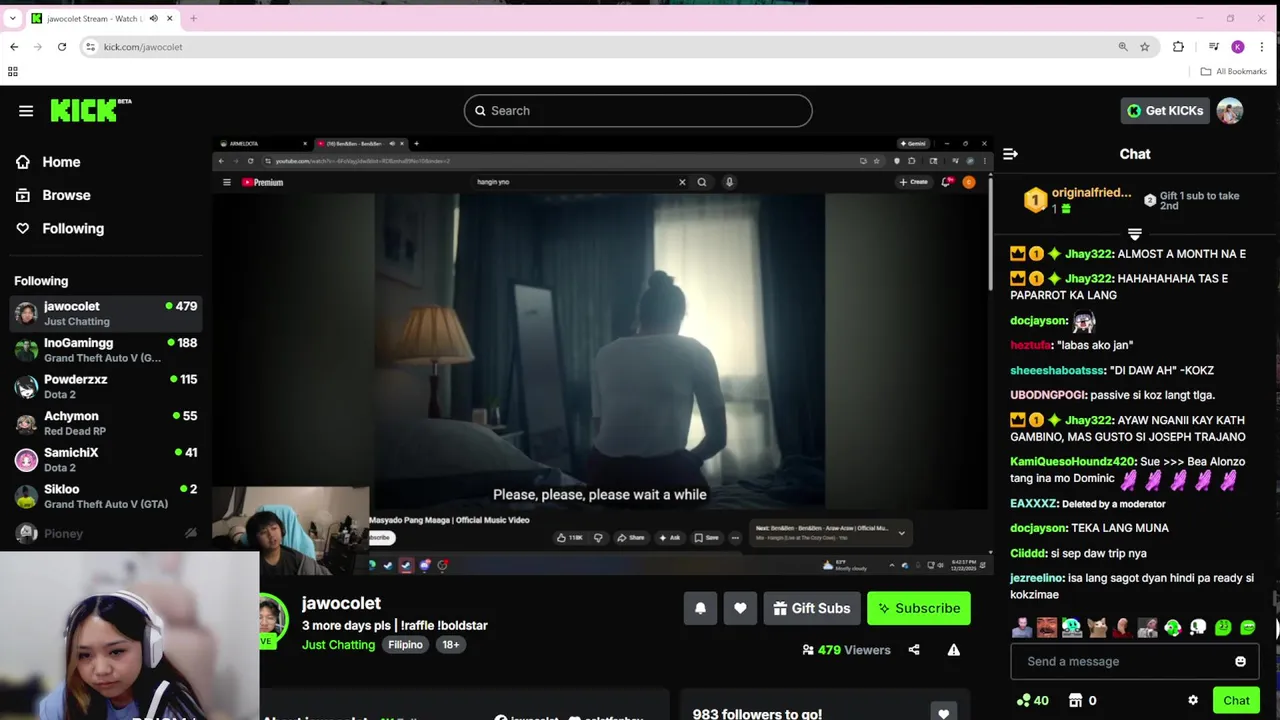Viewport: 1280px width, 720px height.
Task: Click the share icon next to Viewers
Action: [914, 650]
